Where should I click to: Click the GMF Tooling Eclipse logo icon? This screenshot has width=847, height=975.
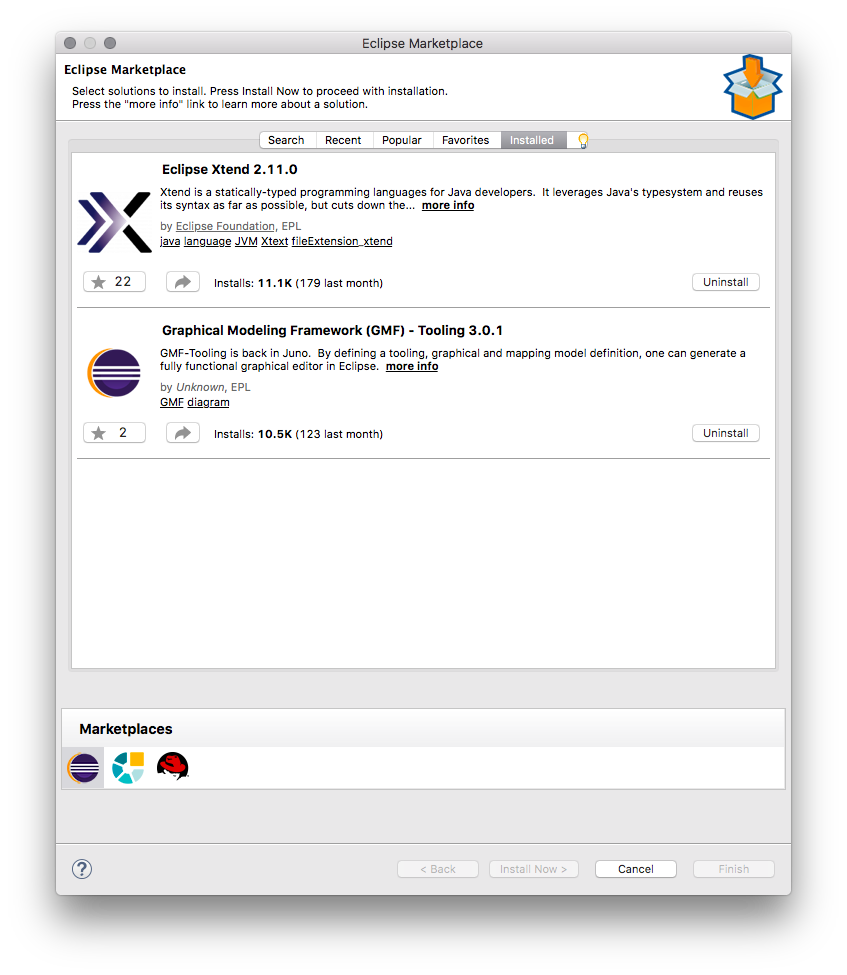[114, 373]
